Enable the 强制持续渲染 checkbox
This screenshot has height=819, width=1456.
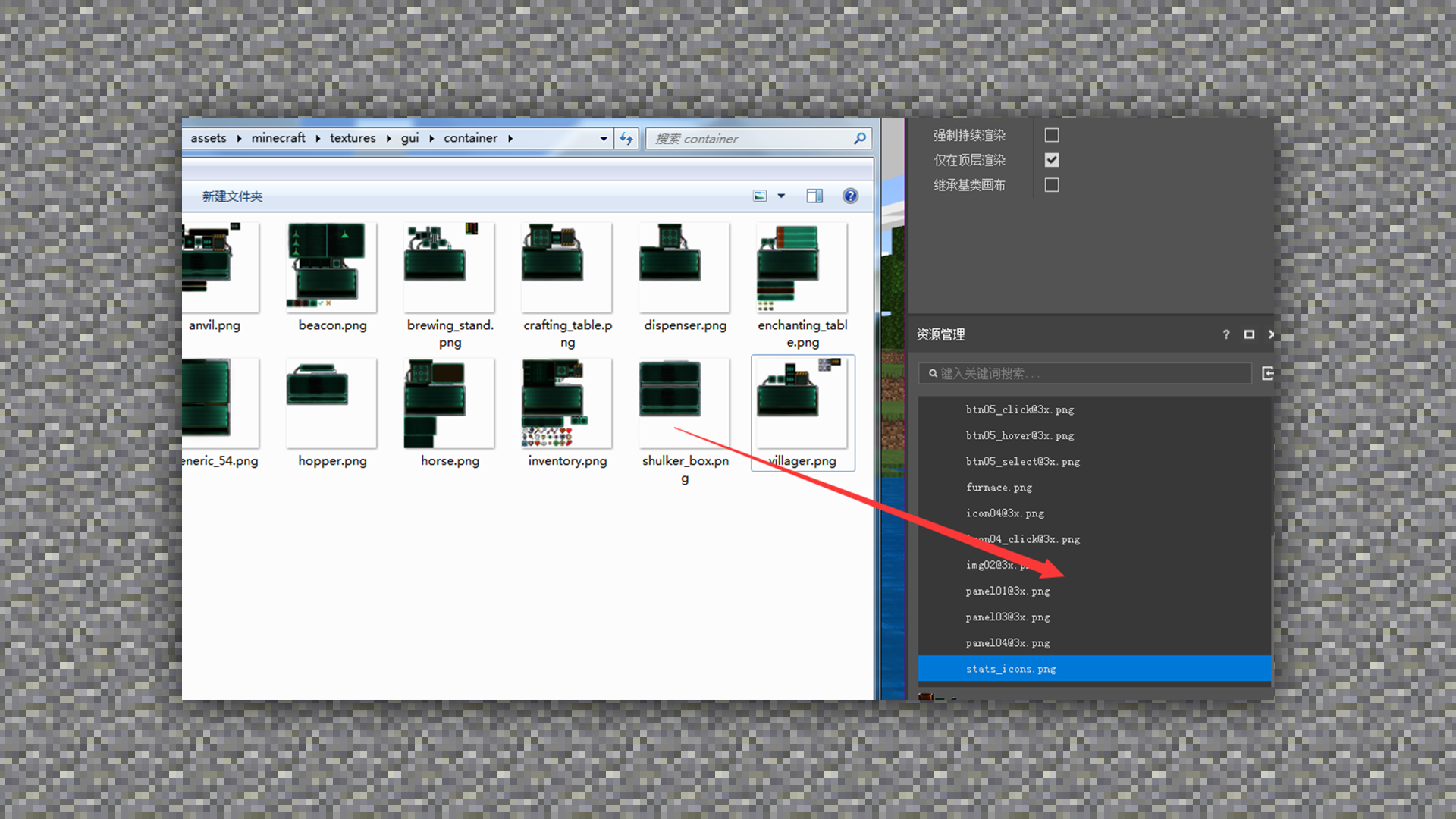tap(1052, 135)
